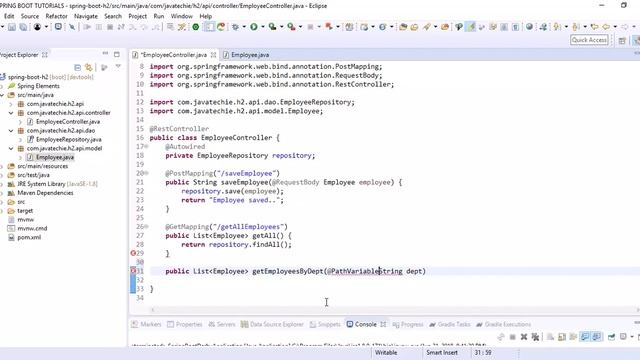Toggle Link with Editor in Project Explorer
The image size is (640, 360).
(89, 67)
